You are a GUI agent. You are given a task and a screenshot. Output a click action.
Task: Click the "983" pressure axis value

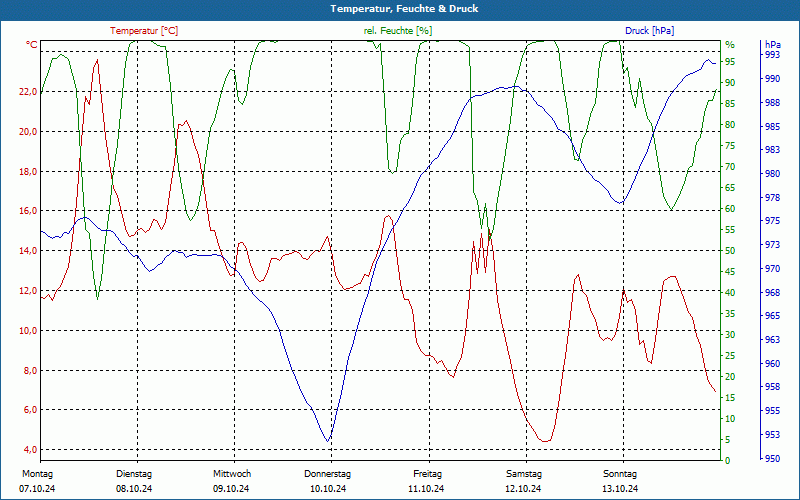tap(772, 150)
